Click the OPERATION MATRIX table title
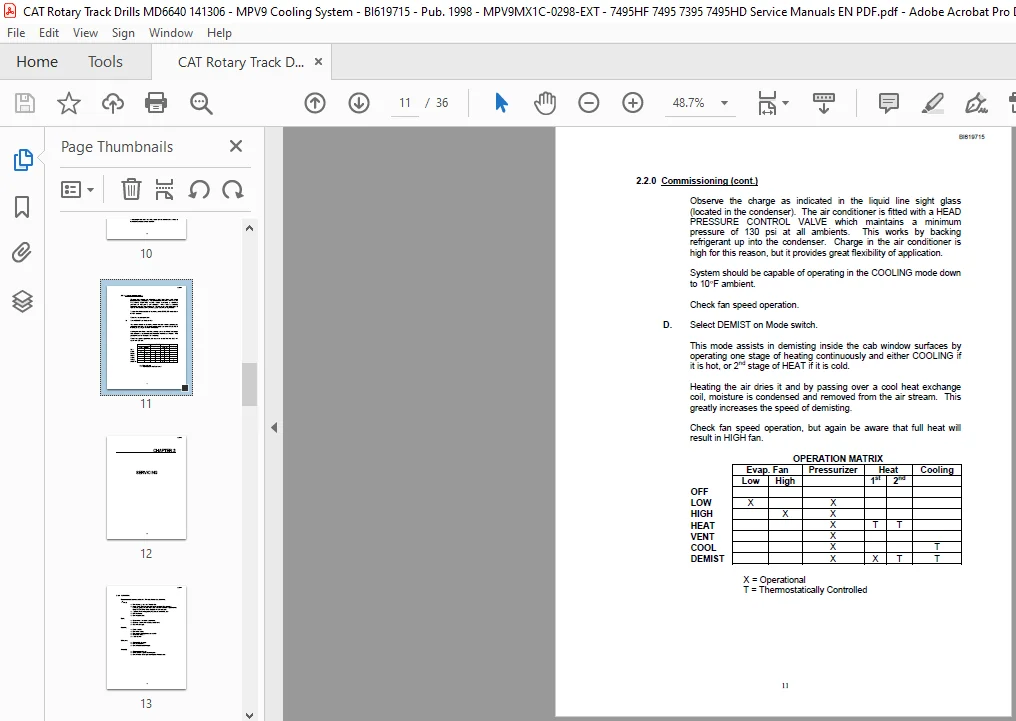The height and width of the screenshot is (721, 1016). pyautogui.click(x=838, y=458)
